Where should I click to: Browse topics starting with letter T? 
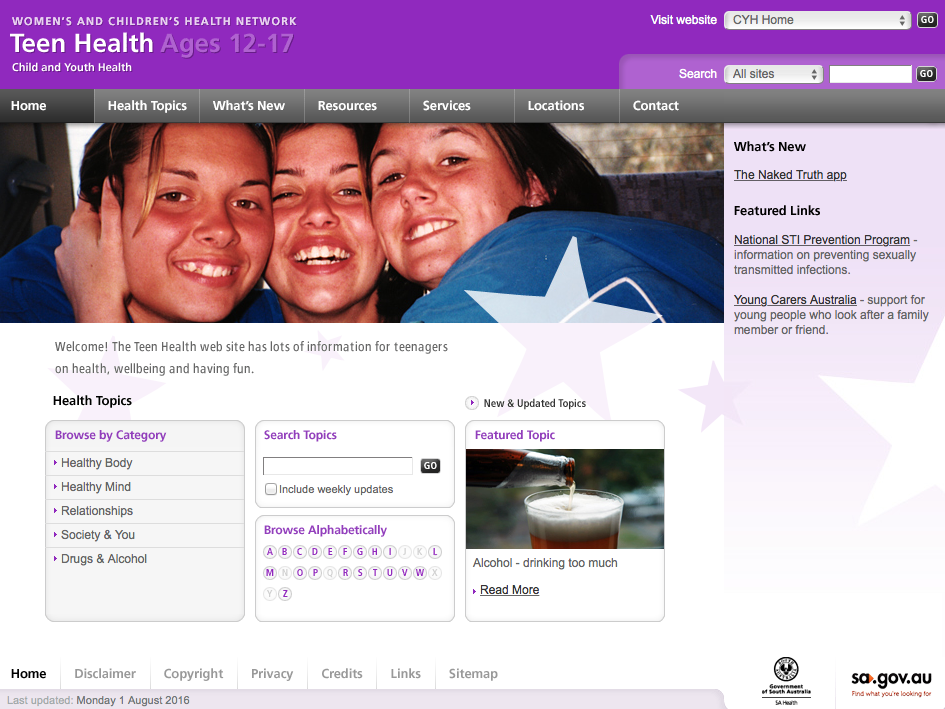(375, 573)
